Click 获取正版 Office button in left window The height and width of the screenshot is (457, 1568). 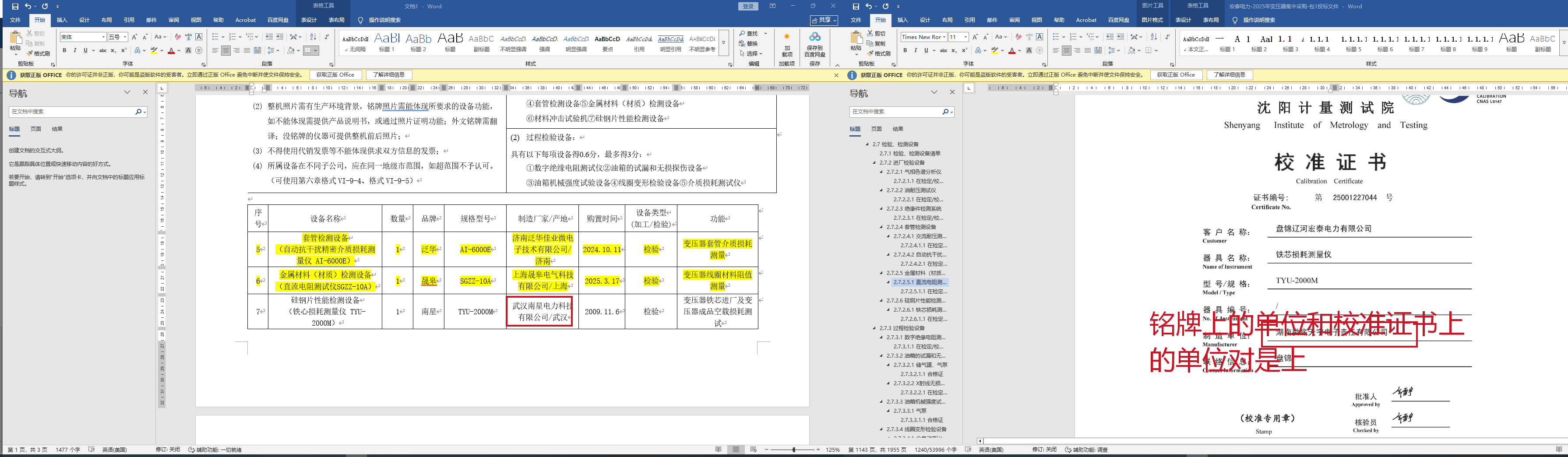[x=335, y=75]
